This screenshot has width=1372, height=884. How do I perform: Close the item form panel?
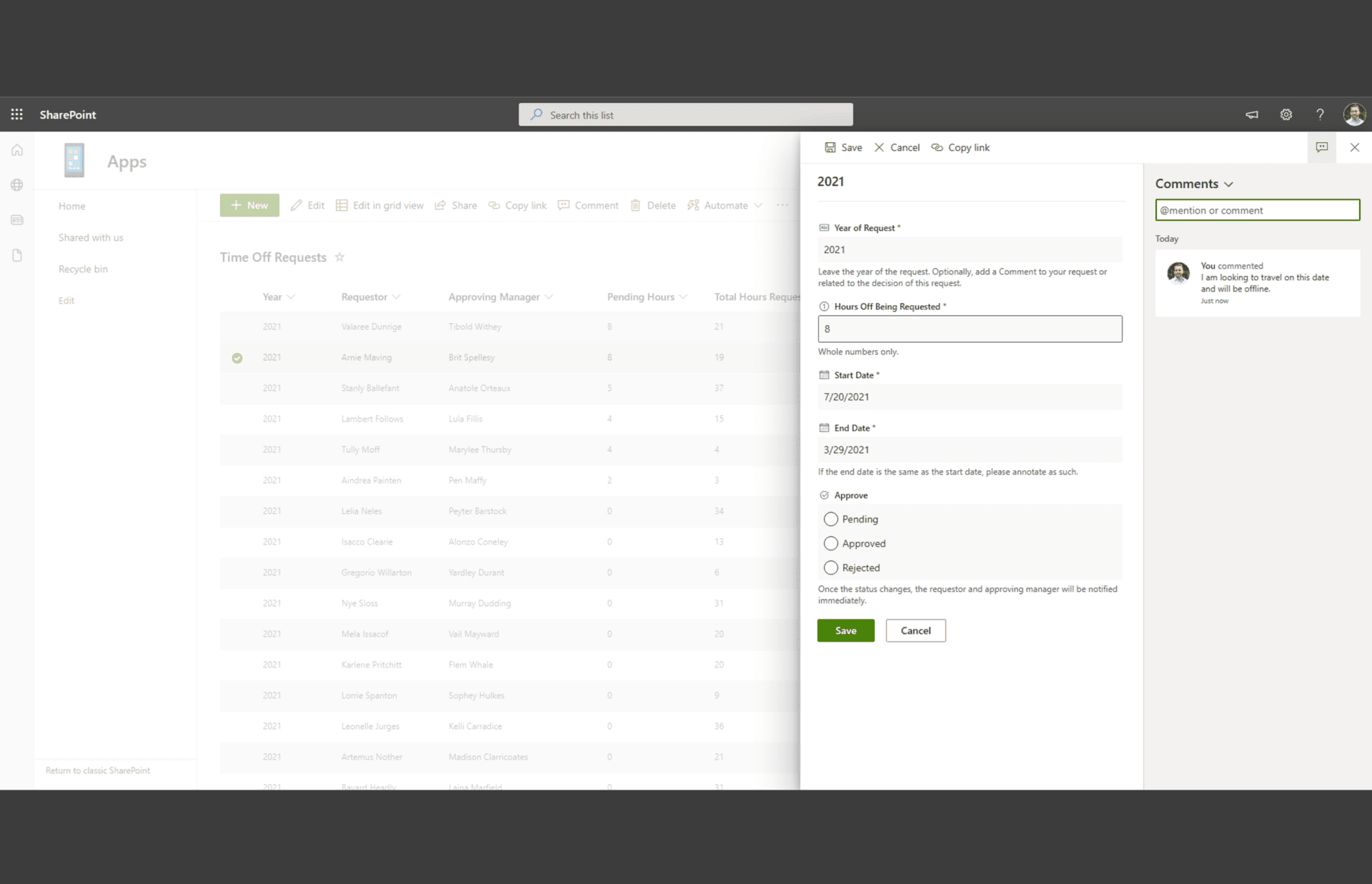(x=1354, y=147)
